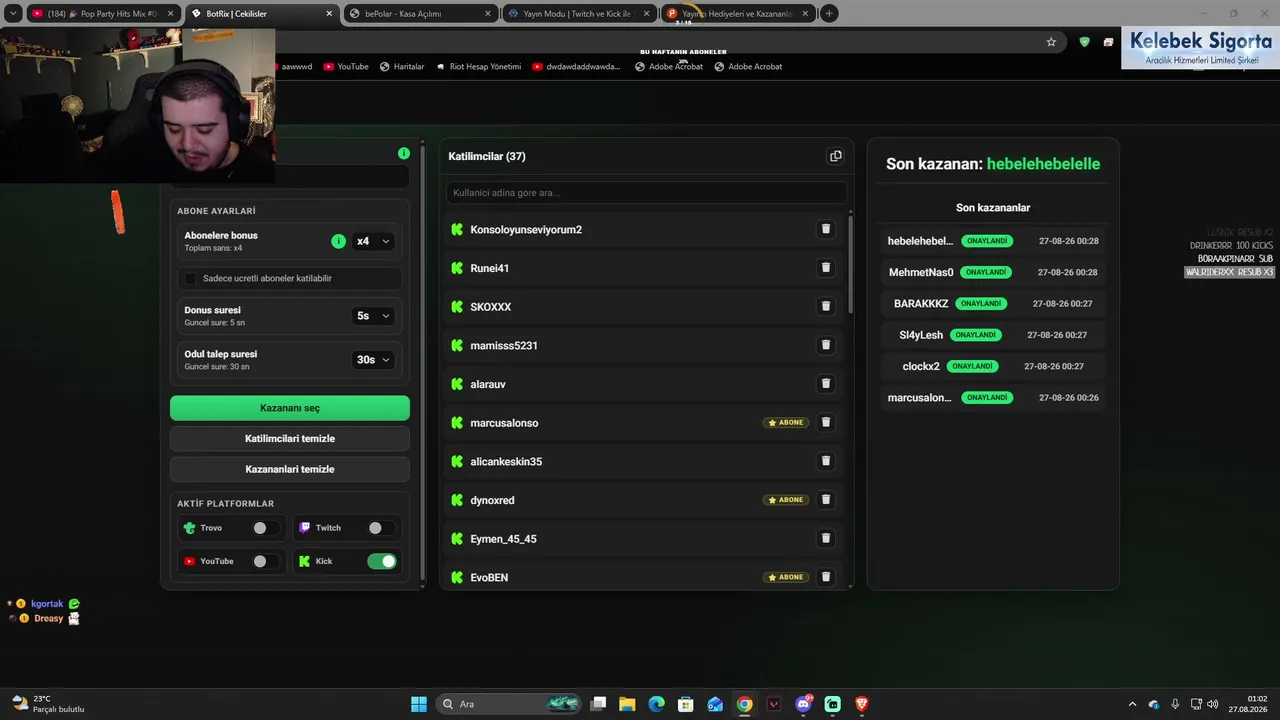Click the 'Kazananı seç' button

(290, 408)
